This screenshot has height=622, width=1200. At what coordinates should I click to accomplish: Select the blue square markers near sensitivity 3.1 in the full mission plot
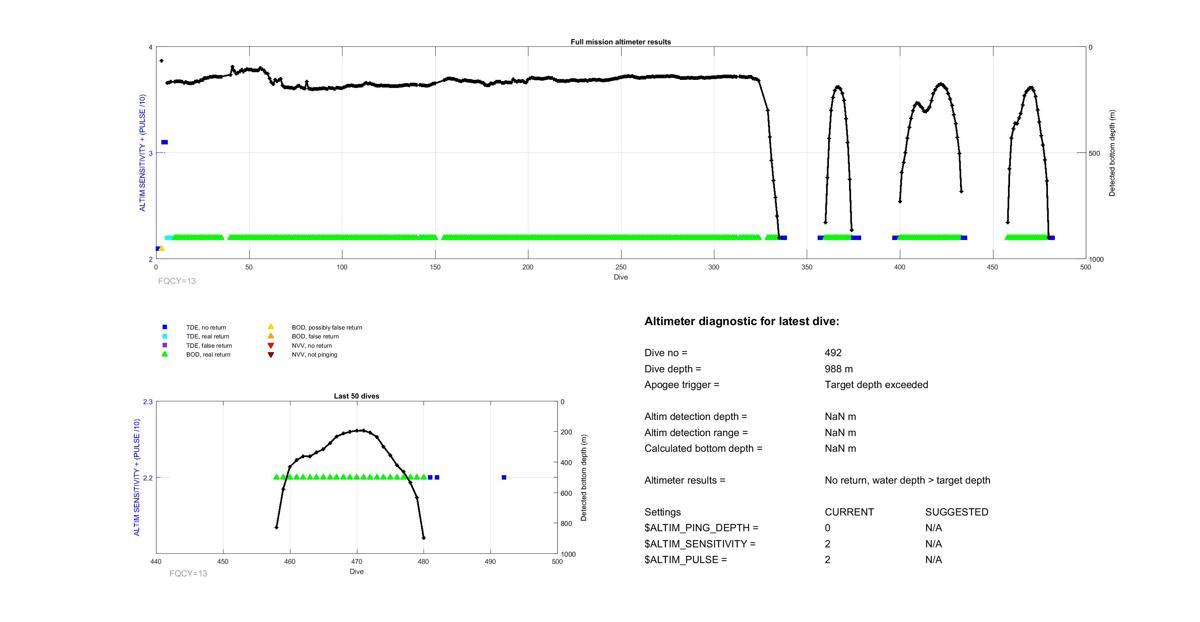[x=165, y=142]
